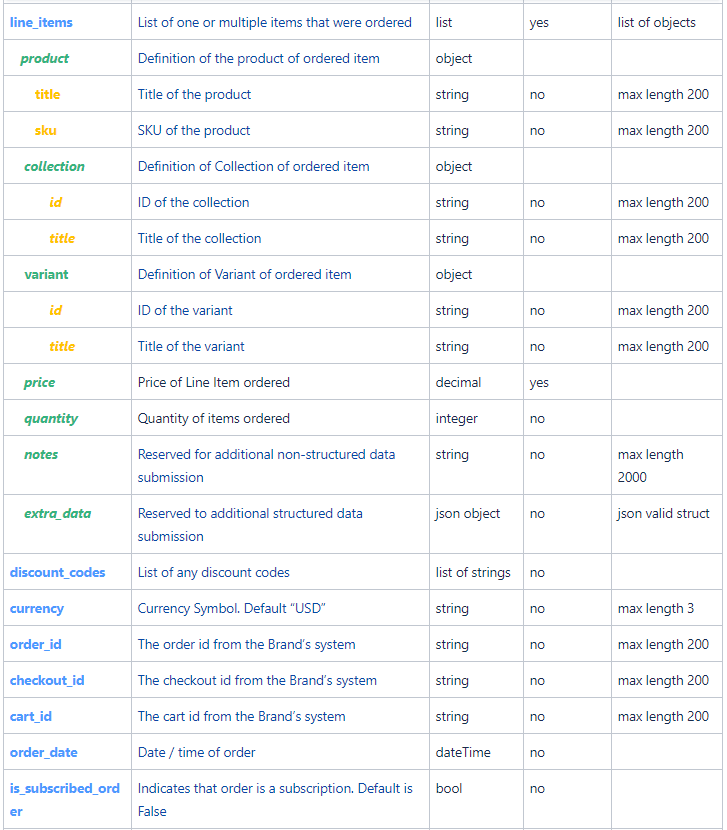Click the variant field name

tap(46, 275)
